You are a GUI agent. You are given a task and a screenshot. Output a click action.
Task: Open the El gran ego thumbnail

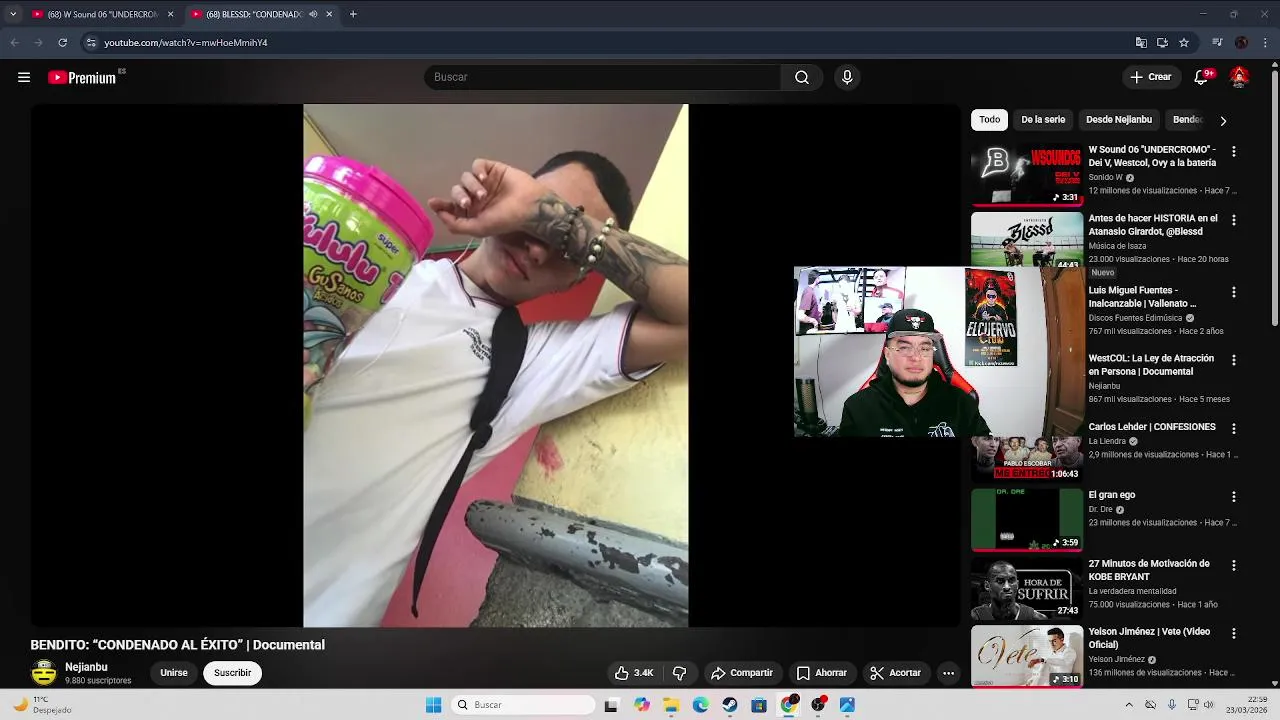[1027, 519]
